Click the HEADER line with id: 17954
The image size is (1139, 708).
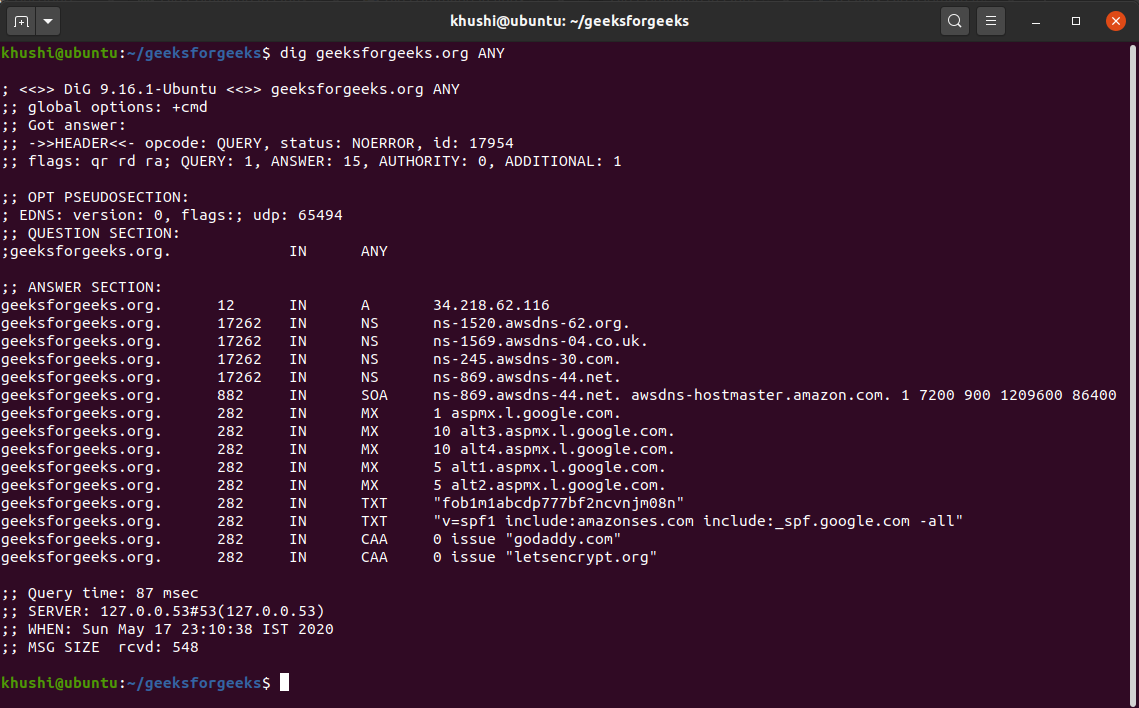coord(257,143)
